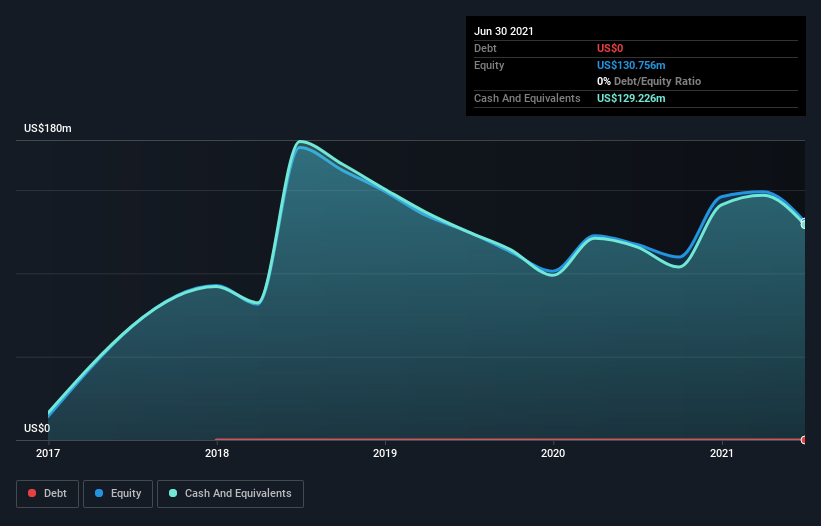821x526 pixels.
Task: Click the 2017 x-axis label
Action: pyautogui.click(x=48, y=453)
